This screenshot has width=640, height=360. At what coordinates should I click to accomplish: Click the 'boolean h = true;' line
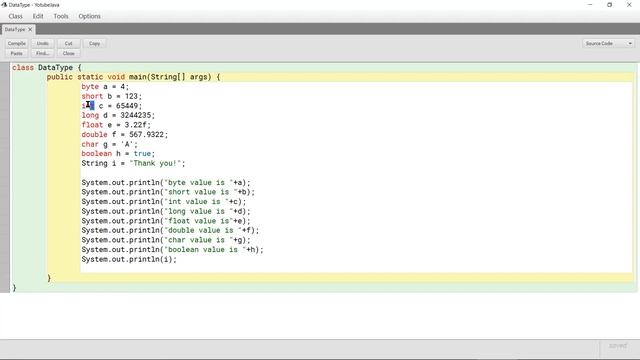point(118,154)
